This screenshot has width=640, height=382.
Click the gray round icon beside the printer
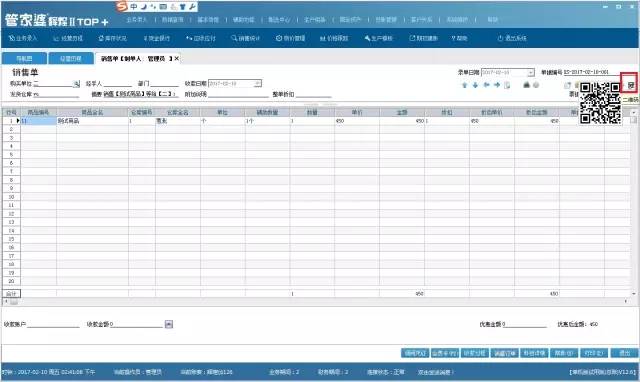coord(536,85)
